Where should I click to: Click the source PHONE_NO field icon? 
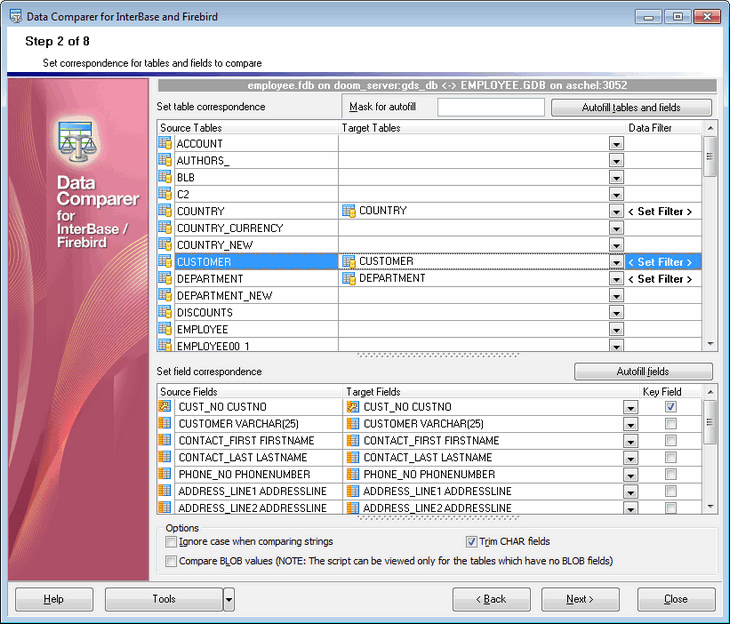coord(165,474)
